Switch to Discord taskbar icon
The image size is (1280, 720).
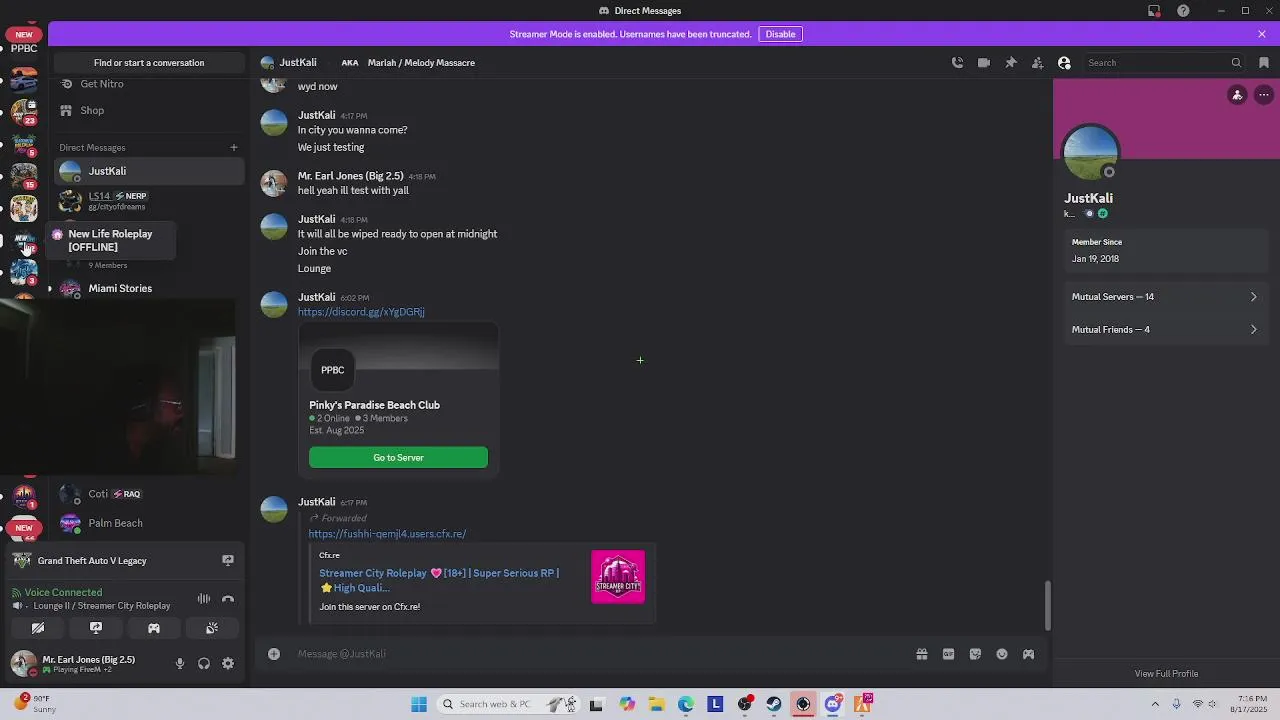(x=833, y=704)
